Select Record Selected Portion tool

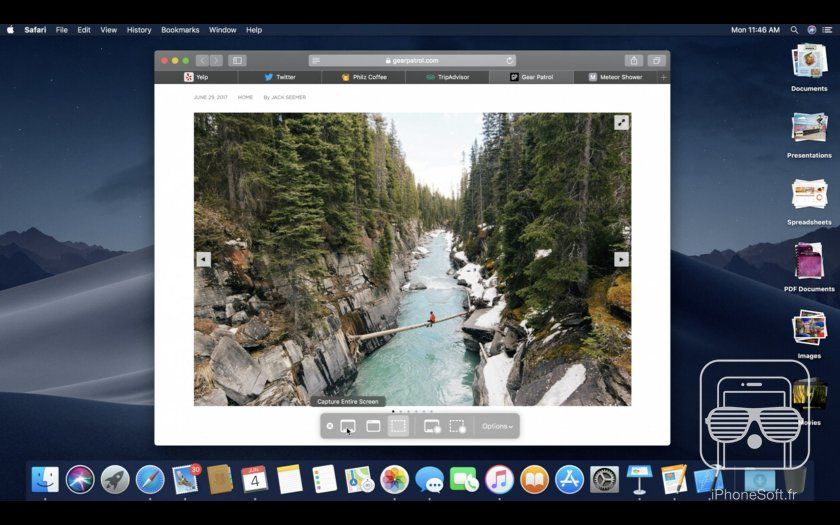pos(457,426)
